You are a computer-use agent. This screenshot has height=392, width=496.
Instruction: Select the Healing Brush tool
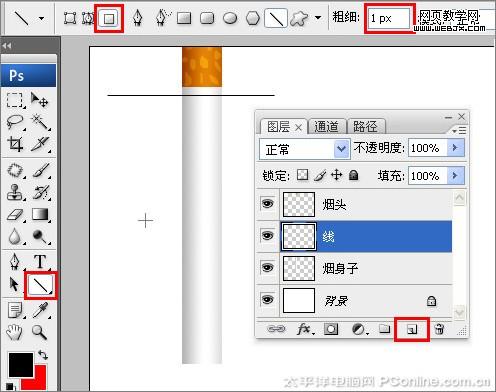pos(15,170)
